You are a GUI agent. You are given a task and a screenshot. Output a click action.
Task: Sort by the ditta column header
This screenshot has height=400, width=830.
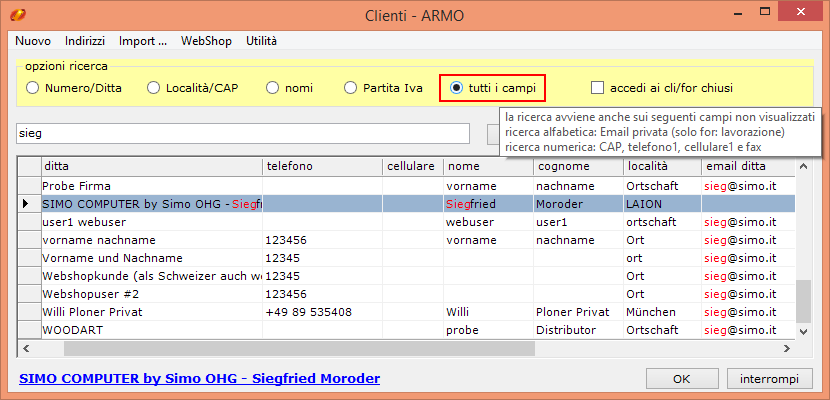150,165
